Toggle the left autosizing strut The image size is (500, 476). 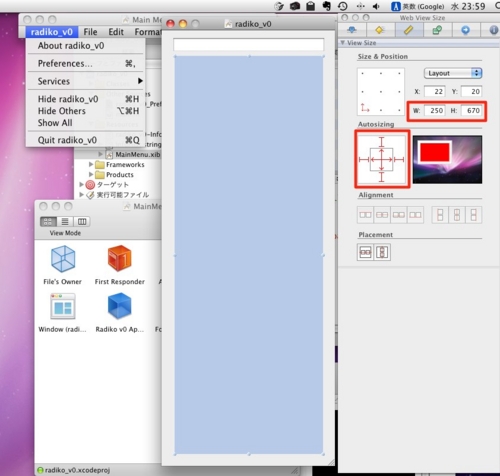364,160
